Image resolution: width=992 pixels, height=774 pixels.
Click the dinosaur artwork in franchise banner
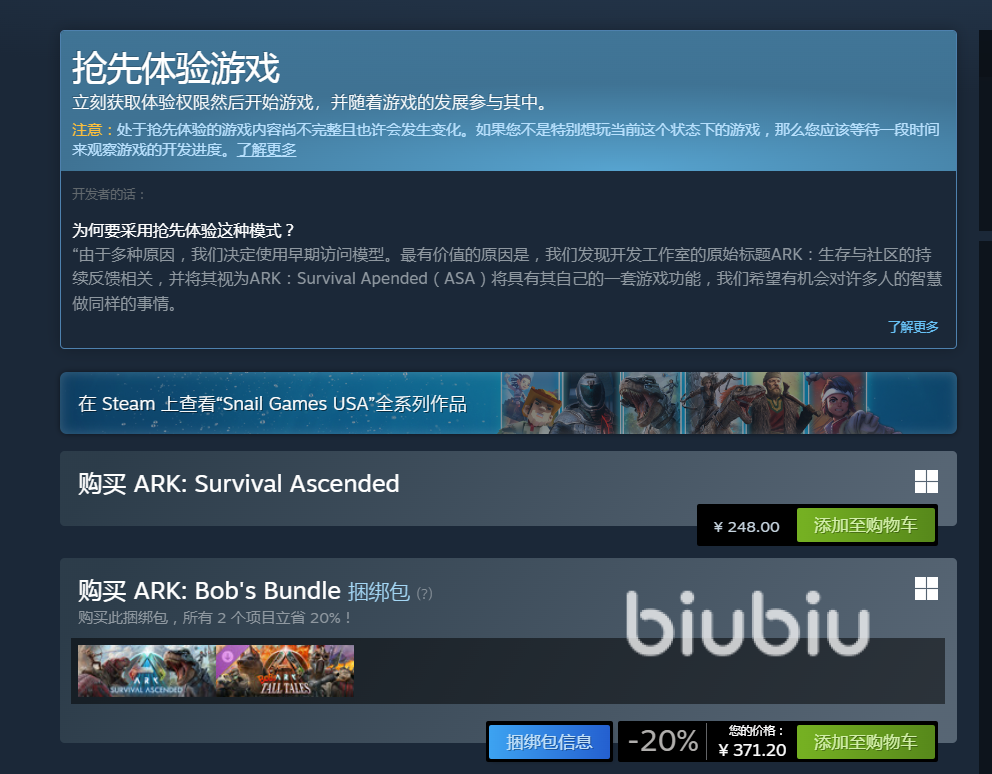tap(650, 403)
